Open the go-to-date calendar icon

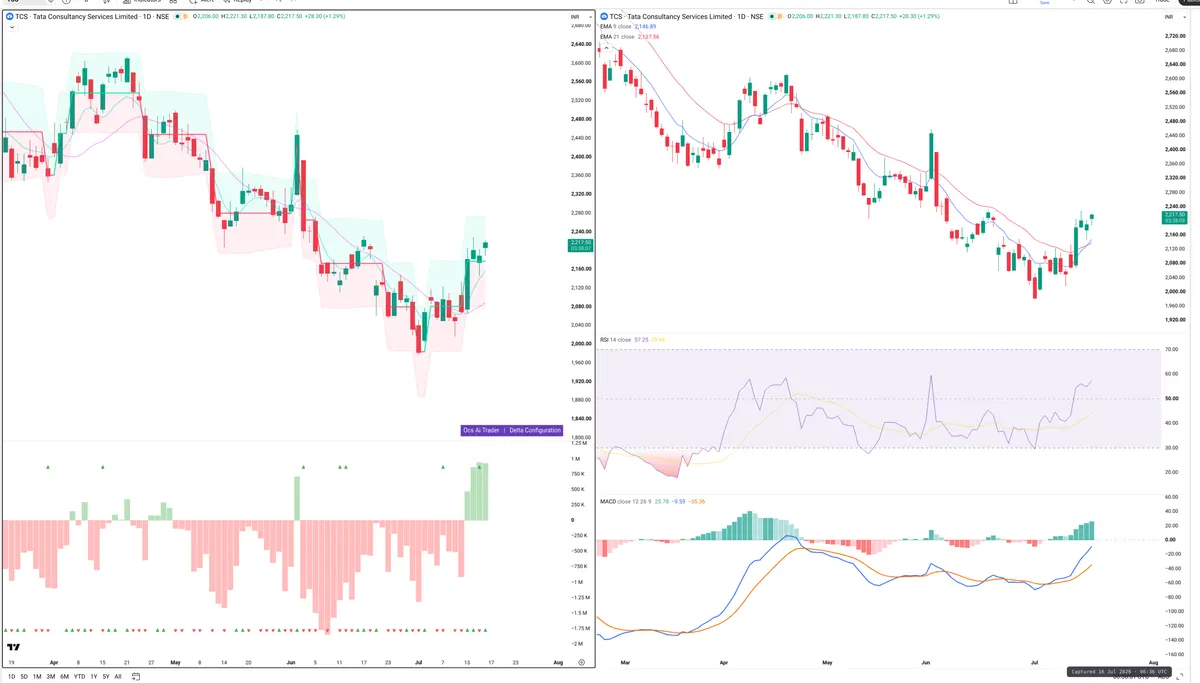coord(136,676)
